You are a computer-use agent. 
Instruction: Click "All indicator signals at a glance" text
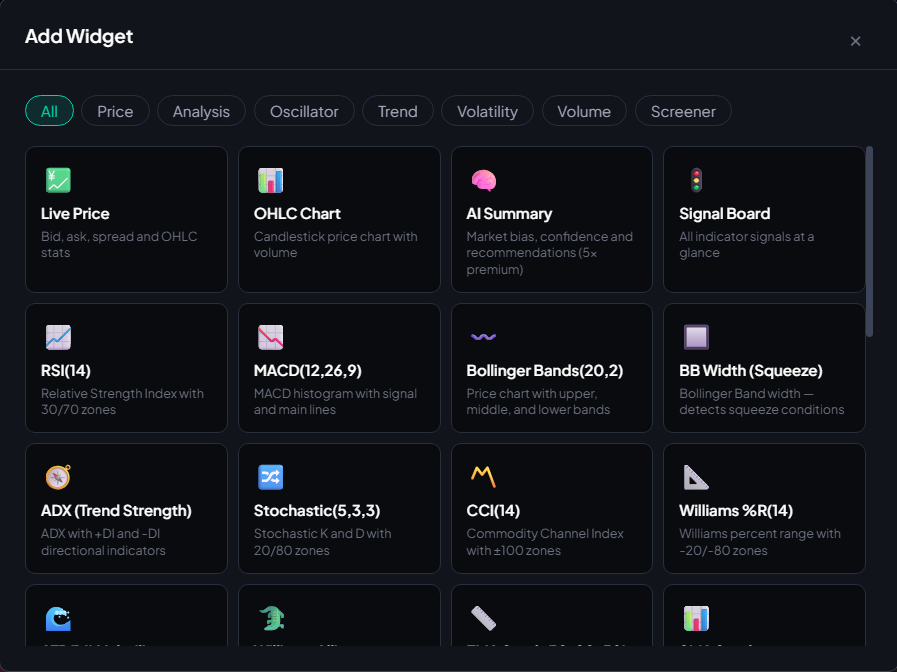click(x=747, y=244)
